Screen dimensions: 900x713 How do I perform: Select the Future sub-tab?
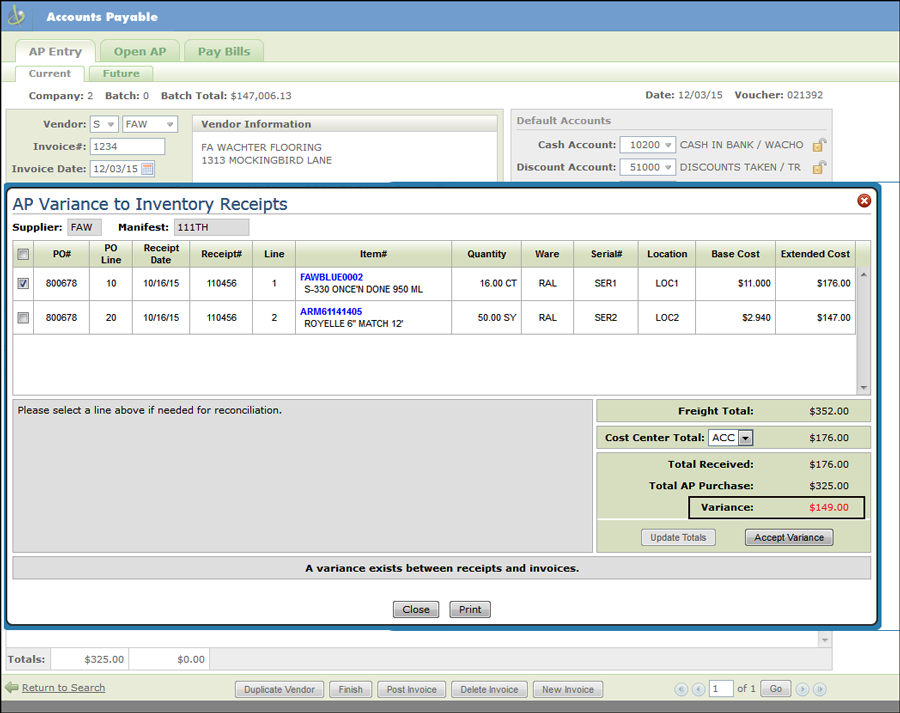121,74
